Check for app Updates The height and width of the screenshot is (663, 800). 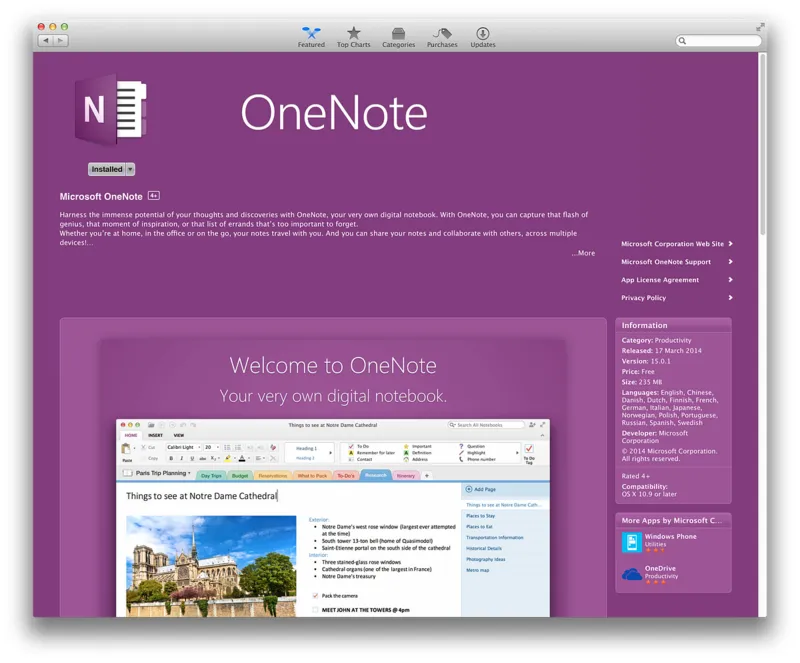[x=483, y=37]
